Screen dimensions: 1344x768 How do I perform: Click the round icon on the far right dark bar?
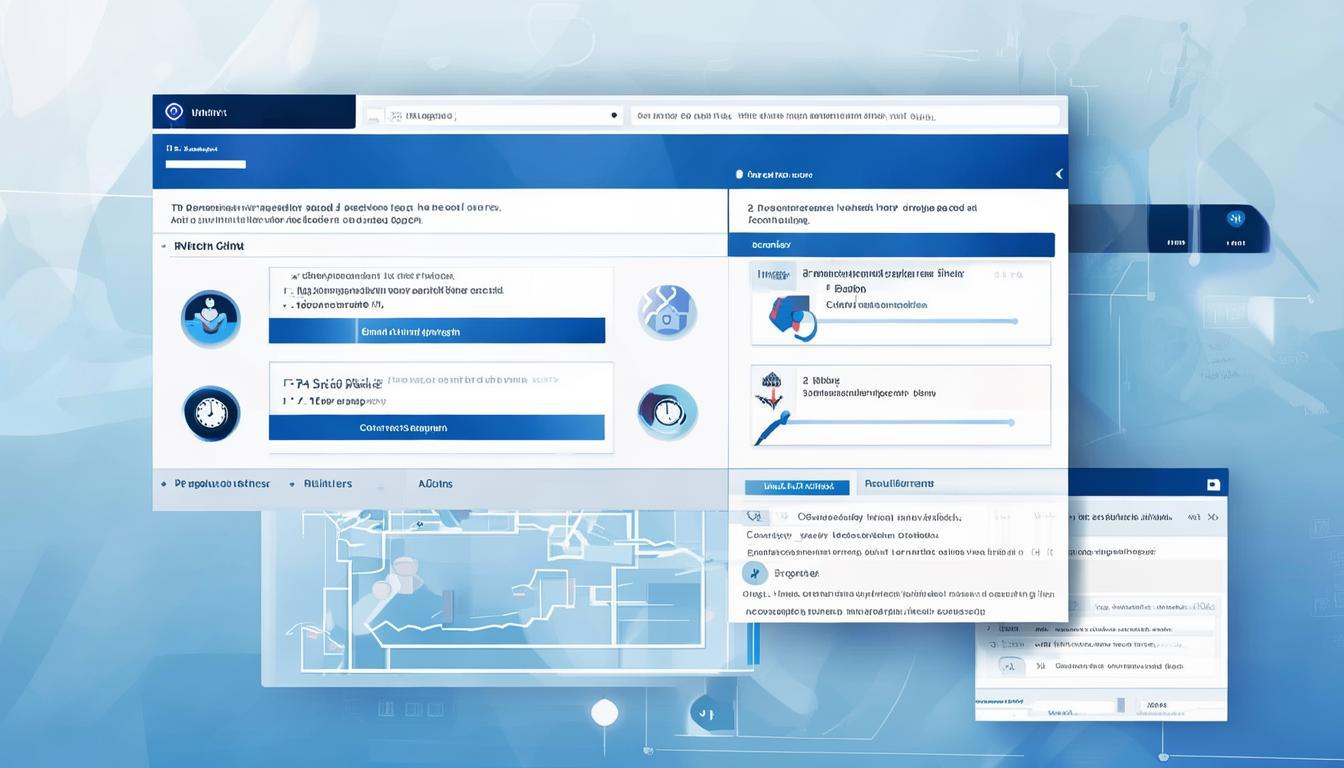[1235, 219]
